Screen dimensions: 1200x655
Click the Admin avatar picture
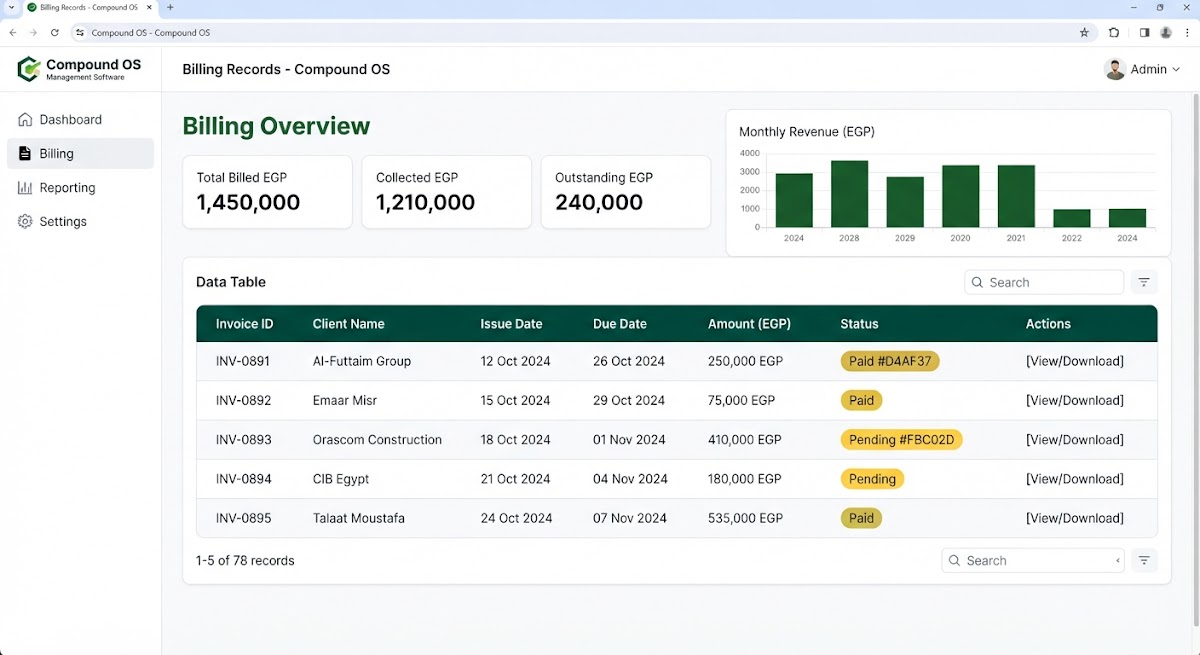pos(1115,69)
